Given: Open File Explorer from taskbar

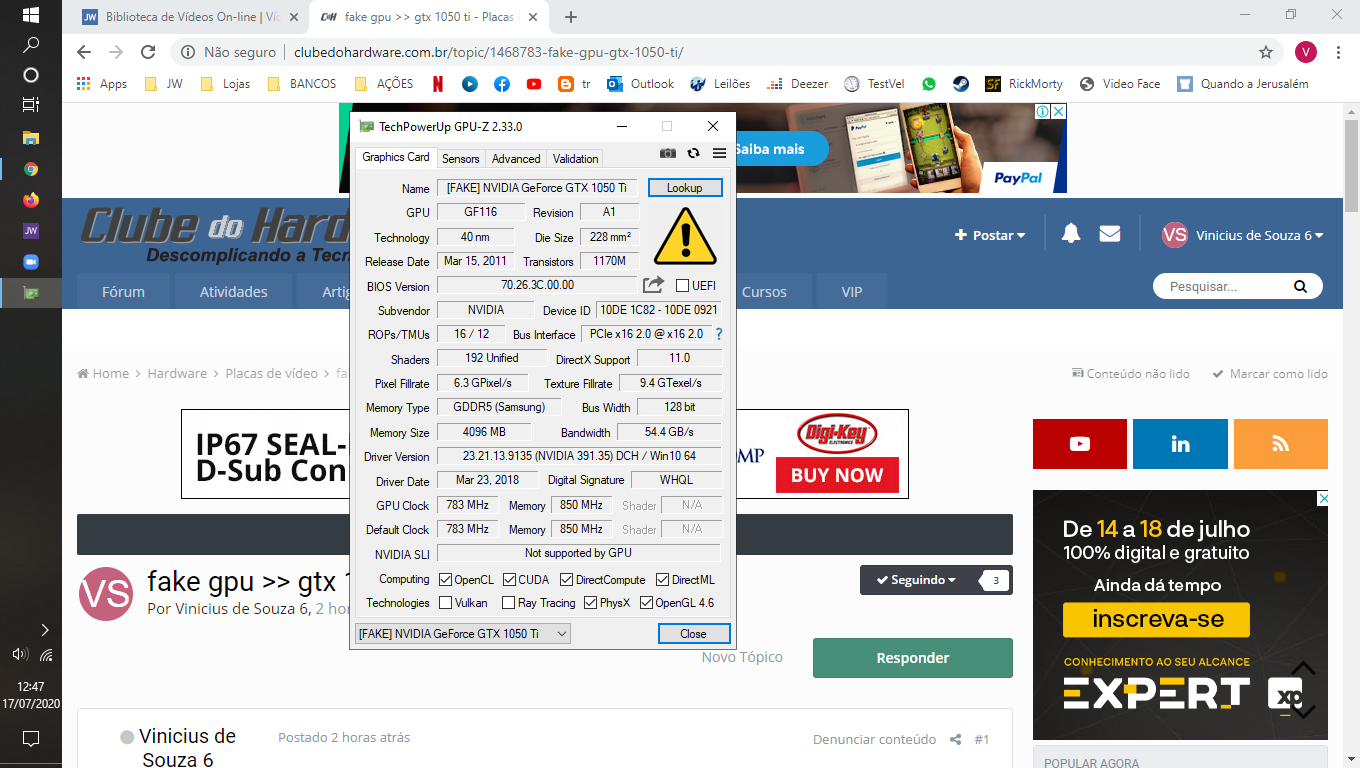Looking at the screenshot, I should coord(31,138).
